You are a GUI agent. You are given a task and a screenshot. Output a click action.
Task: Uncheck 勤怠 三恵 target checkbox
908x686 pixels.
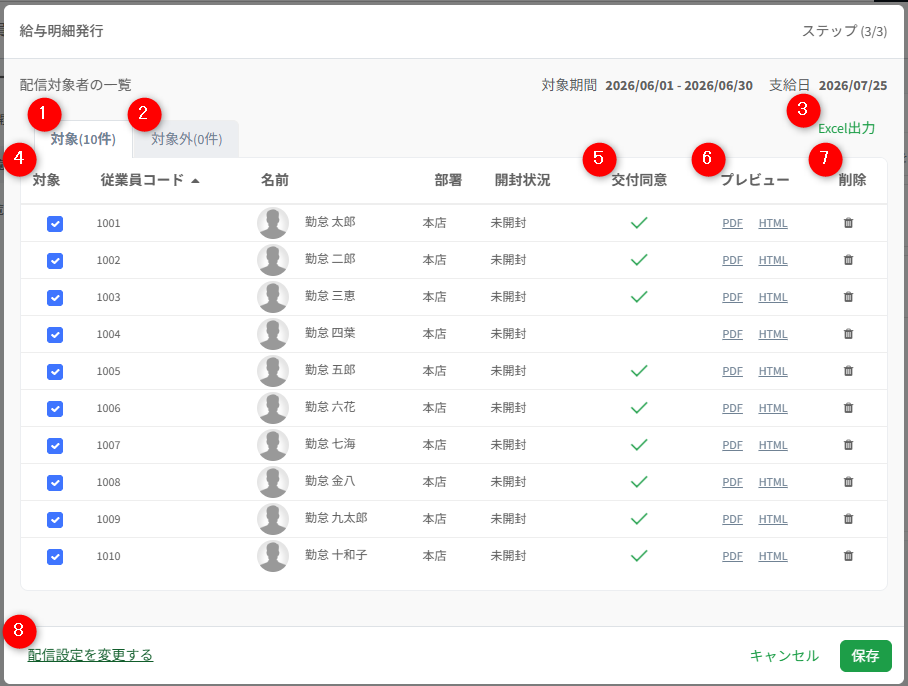(55, 298)
